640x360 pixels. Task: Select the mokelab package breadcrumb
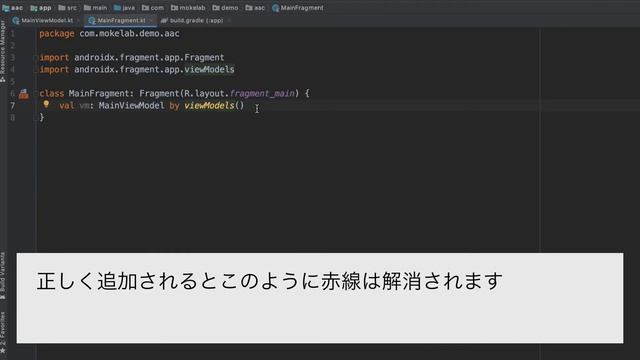click(188, 8)
